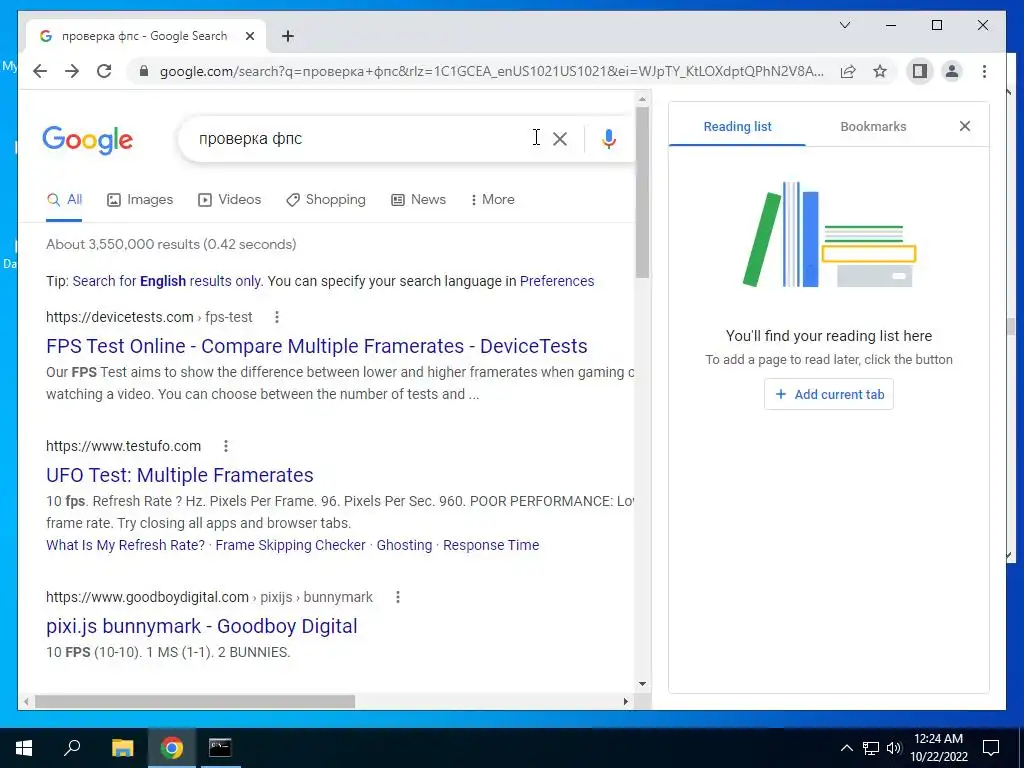Show hidden system tray icons
1024x768 pixels.
(x=846, y=748)
